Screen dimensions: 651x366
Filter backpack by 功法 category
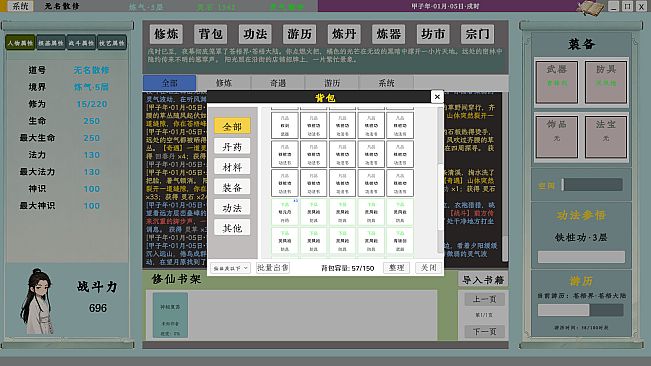click(x=232, y=207)
